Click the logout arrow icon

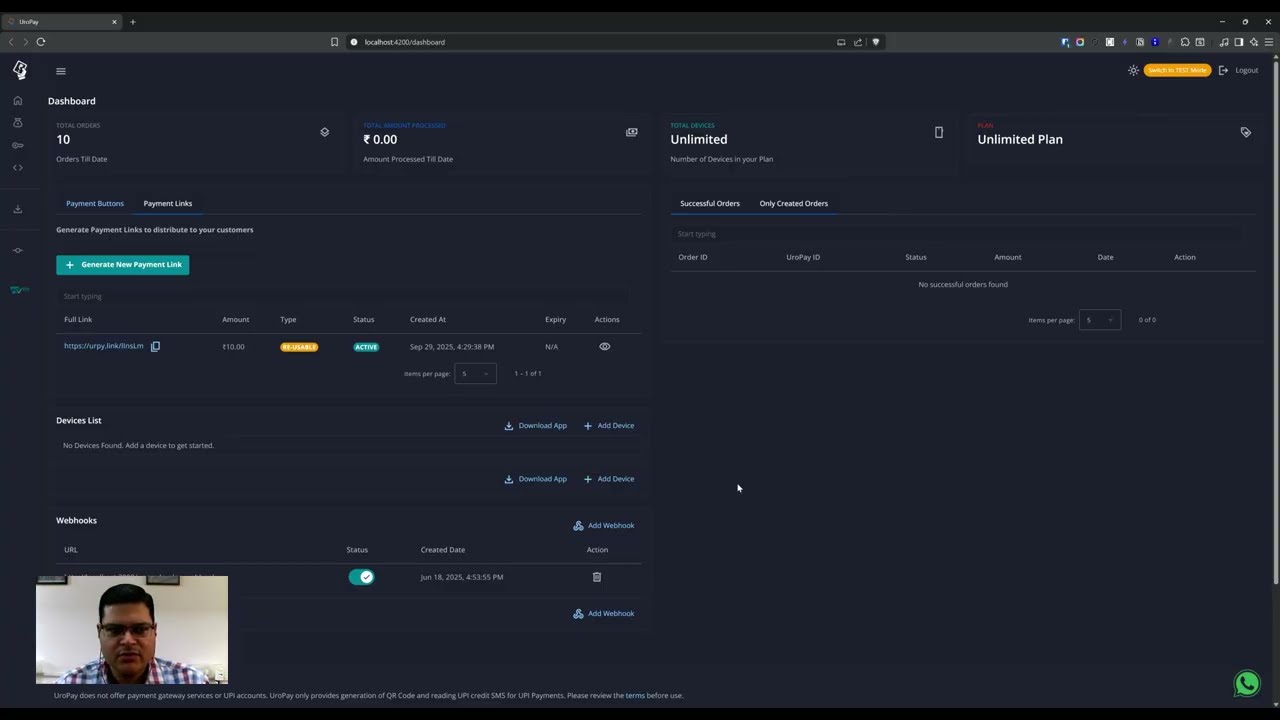point(1223,70)
